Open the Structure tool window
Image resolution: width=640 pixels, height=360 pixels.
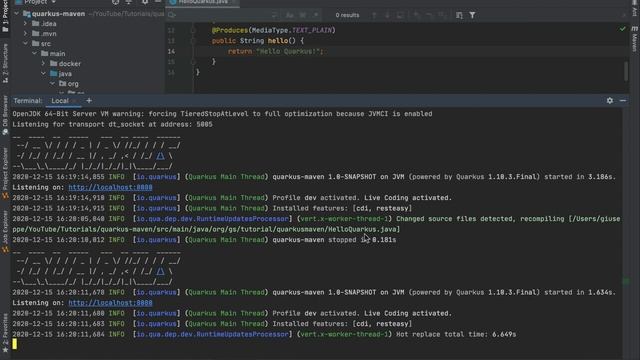(x=5, y=64)
